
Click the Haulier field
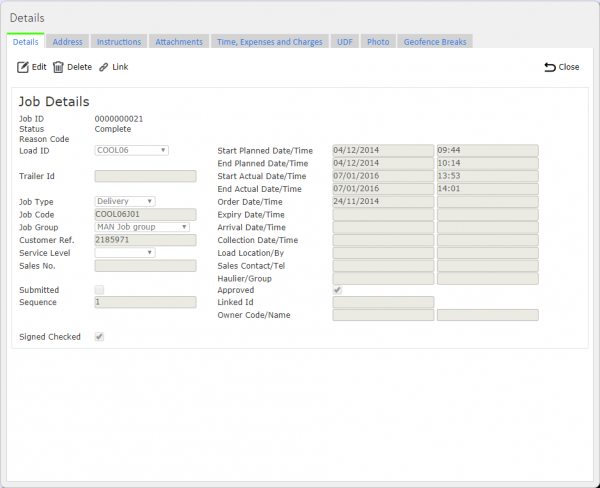coord(383,278)
